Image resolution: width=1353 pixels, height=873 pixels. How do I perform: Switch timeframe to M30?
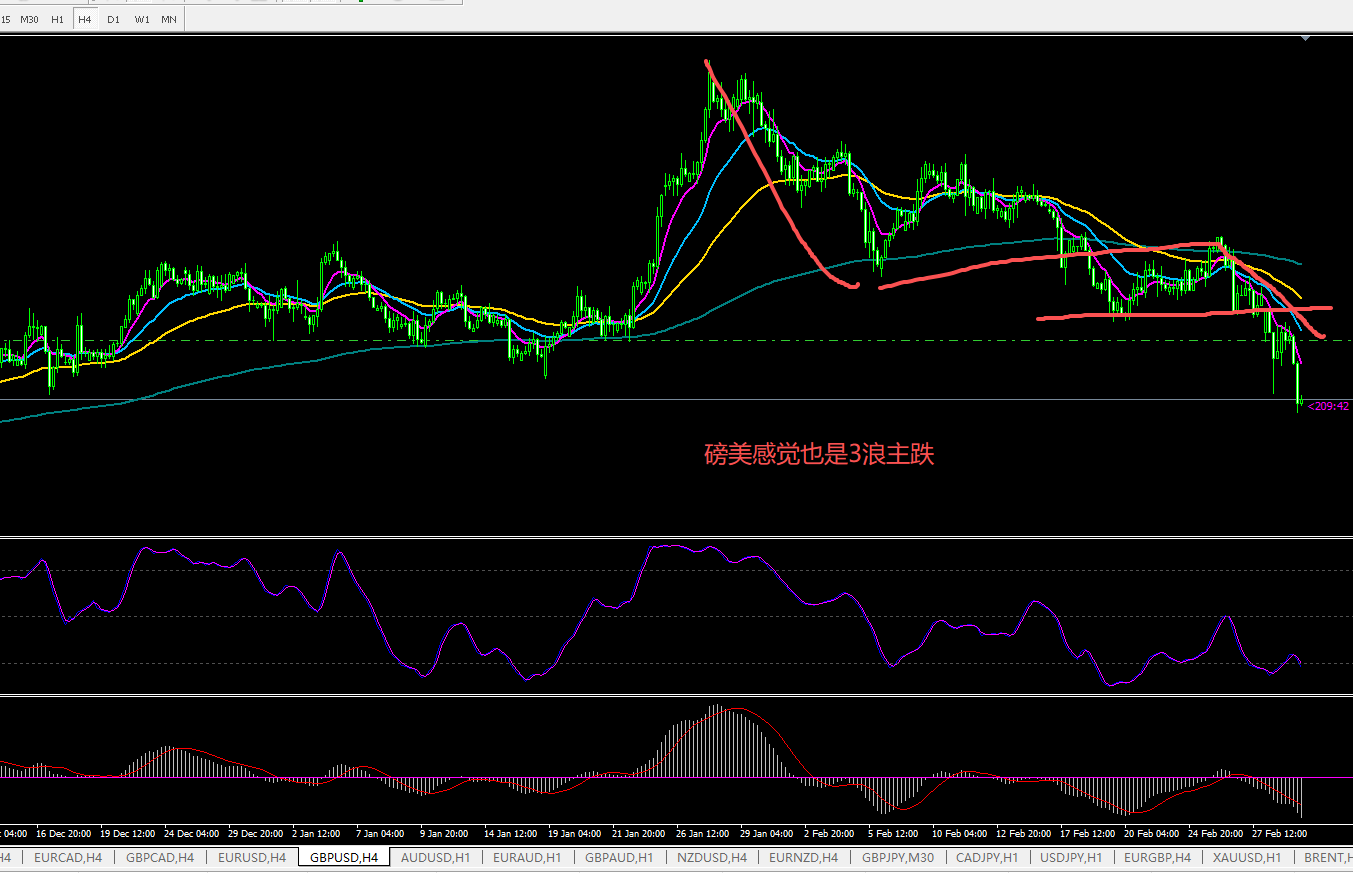(30, 19)
